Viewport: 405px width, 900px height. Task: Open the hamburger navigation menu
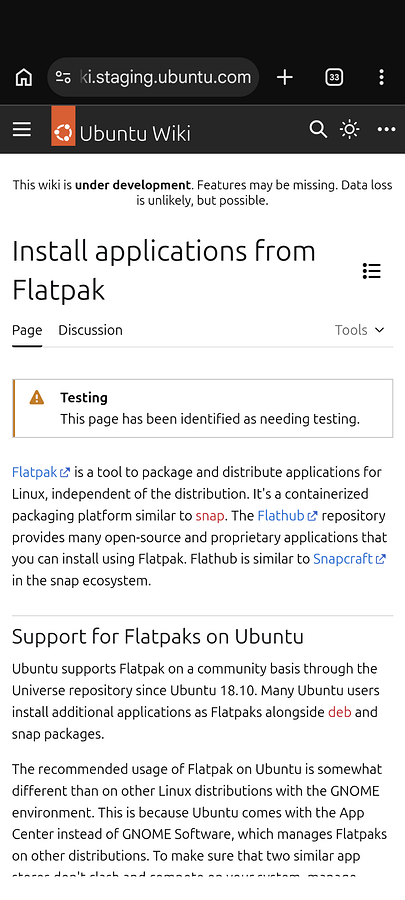pos(22,129)
